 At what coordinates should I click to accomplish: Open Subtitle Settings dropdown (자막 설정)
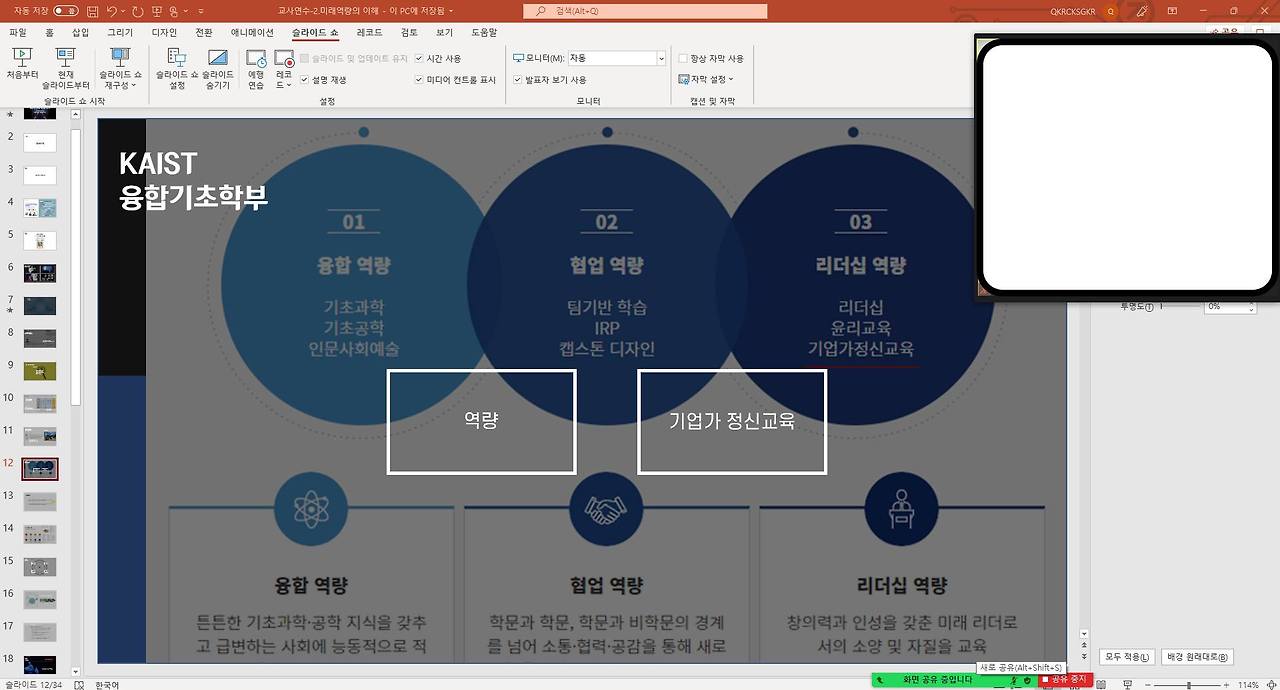[x=706, y=79]
